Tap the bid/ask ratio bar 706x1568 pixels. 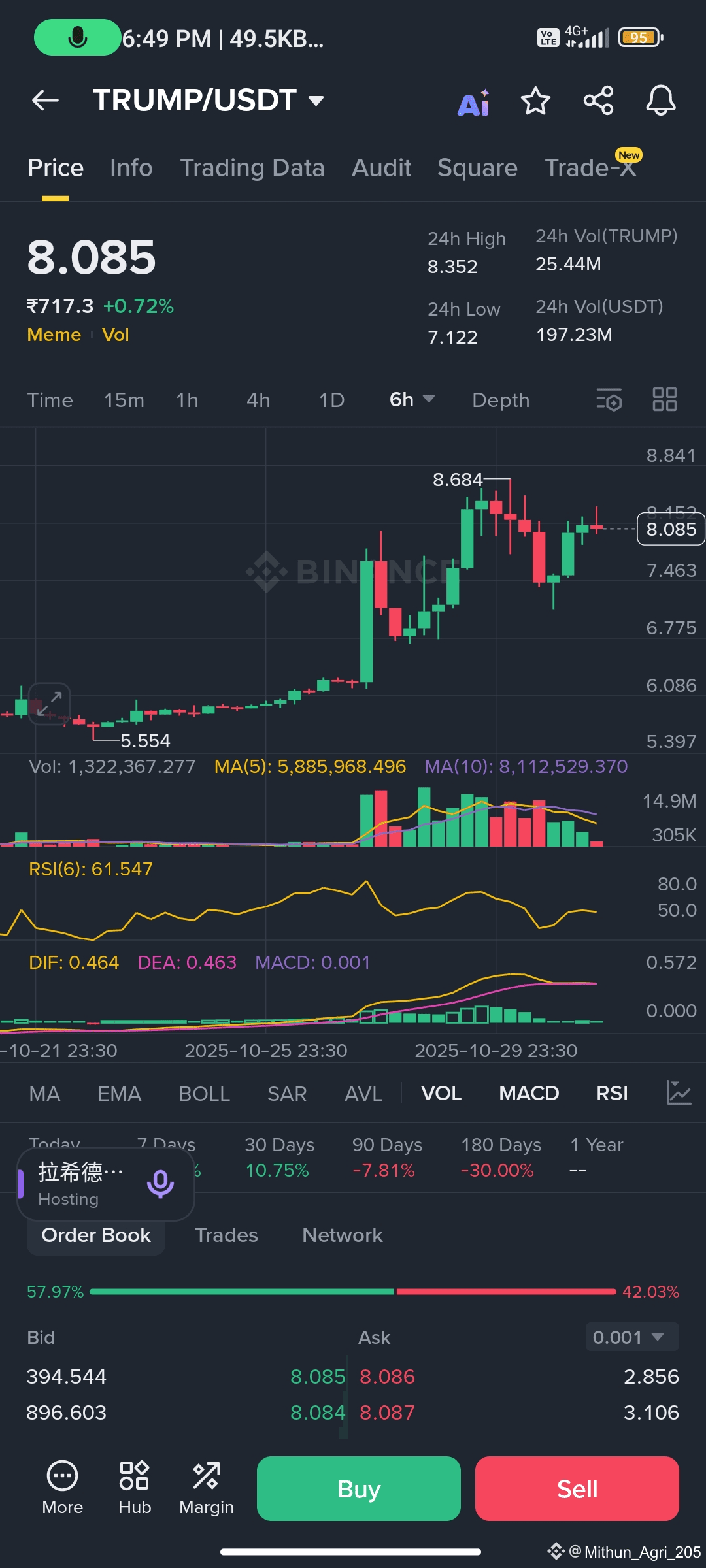(x=353, y=1291)
